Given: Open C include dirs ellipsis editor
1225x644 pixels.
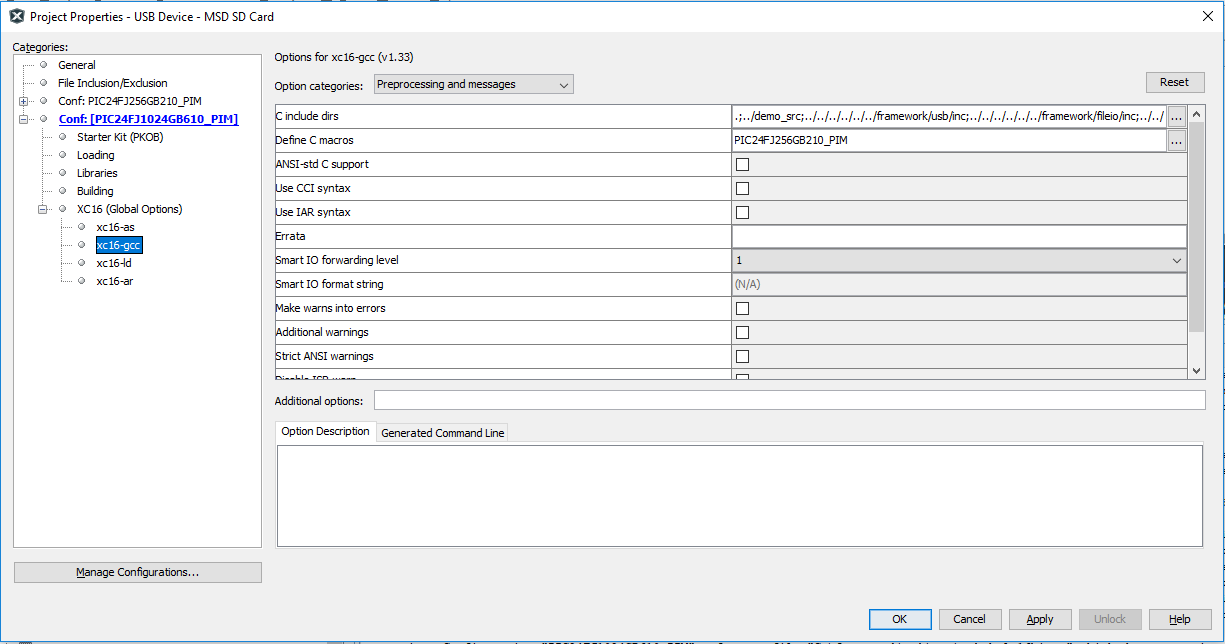Looking at the screenshot, I should pyautogui.click(x=1177, y=117).
